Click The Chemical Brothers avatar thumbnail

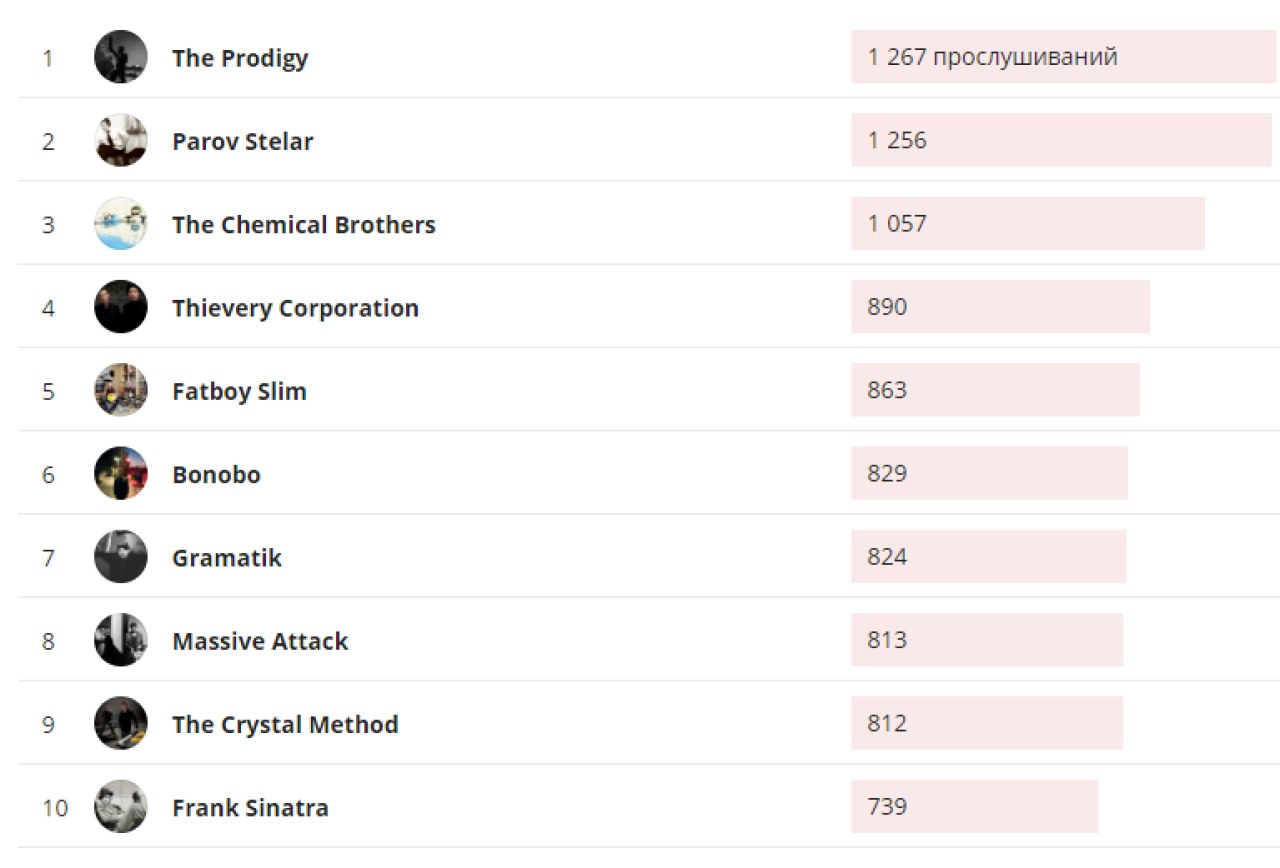pyautogui.click(x=121, y=224)
